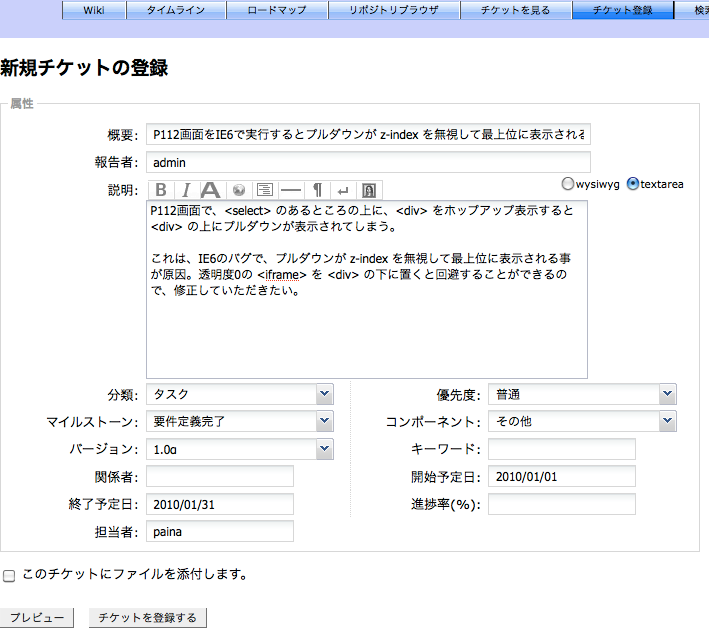Click the Bold formatting icon
This screenshot has width=709, height=628.
160,190
